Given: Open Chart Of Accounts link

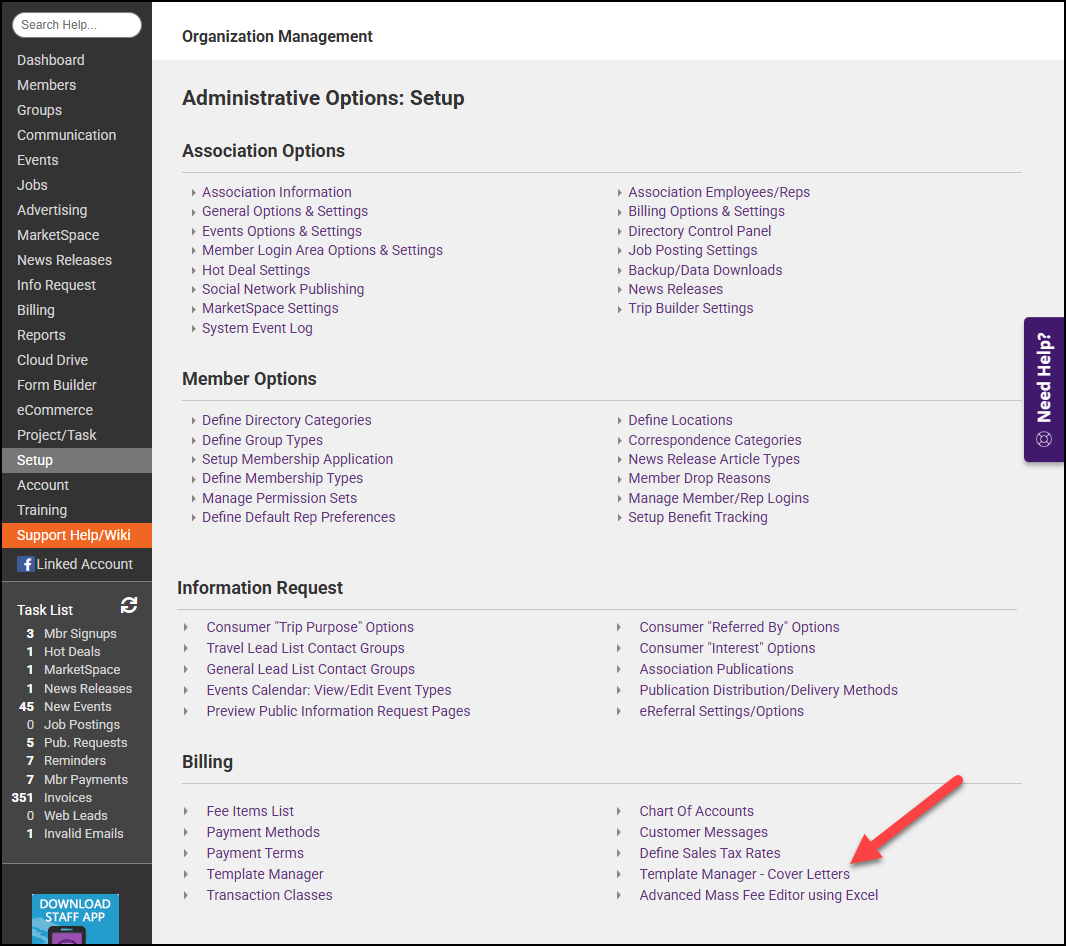Looking at the screenshot, I should pyautogui.click(x=696, y=811).
